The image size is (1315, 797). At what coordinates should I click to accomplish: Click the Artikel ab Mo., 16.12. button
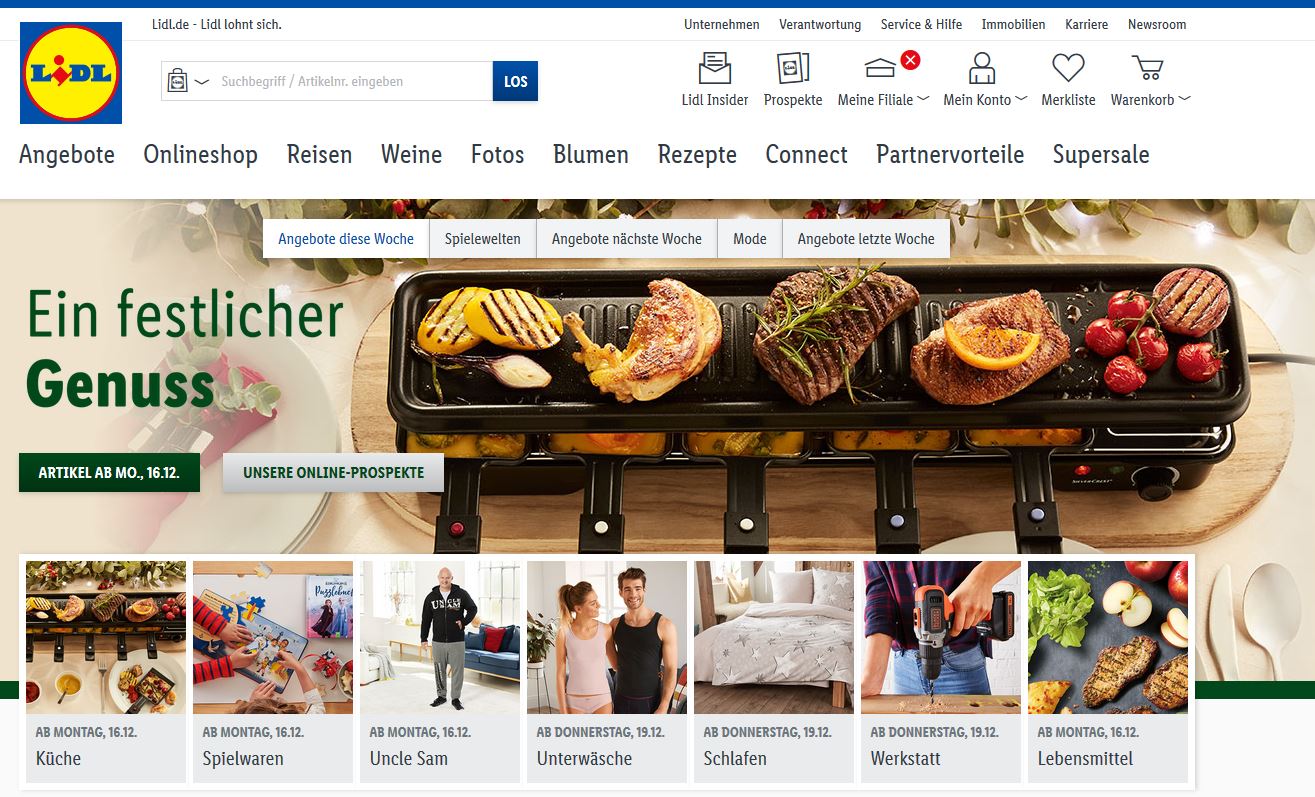pyautogui.click(x=109, y=472)
